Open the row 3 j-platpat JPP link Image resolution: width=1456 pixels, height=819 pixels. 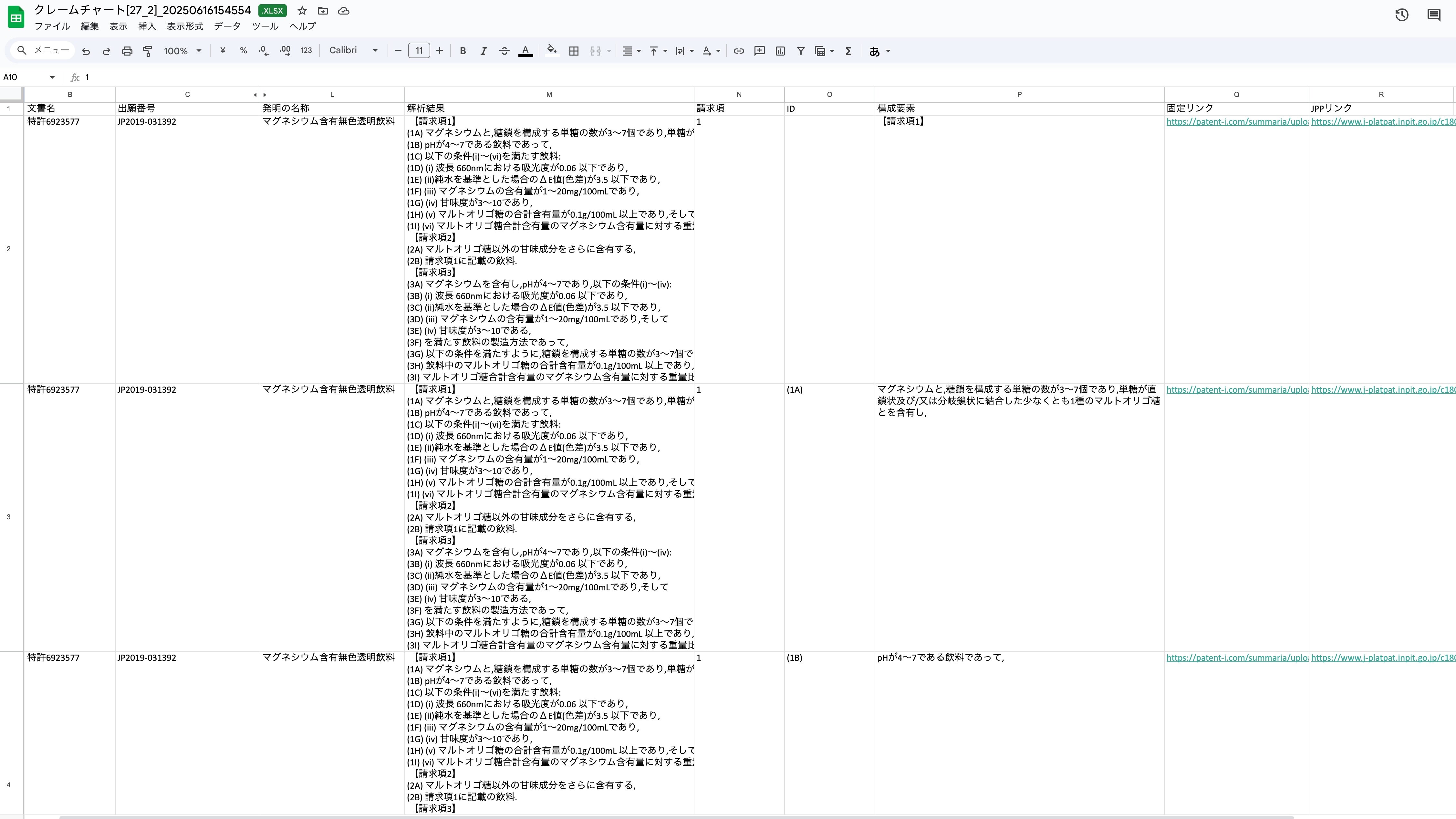[1383, 389]
